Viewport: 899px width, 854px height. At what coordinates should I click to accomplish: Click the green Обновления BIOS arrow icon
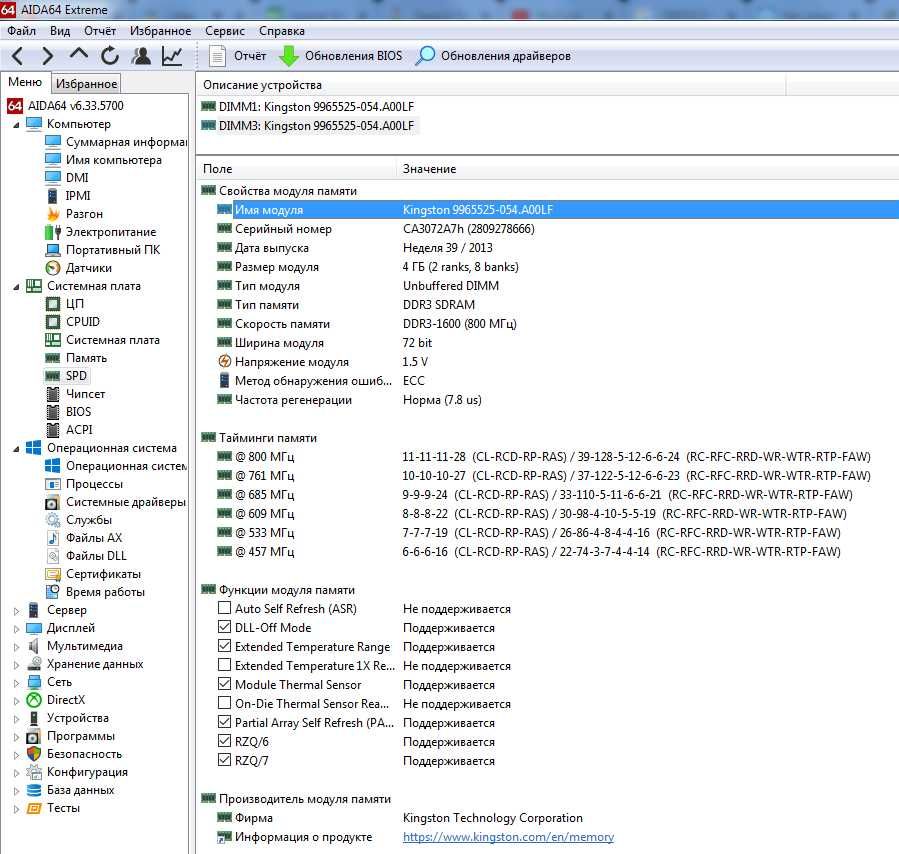[288, 56]
